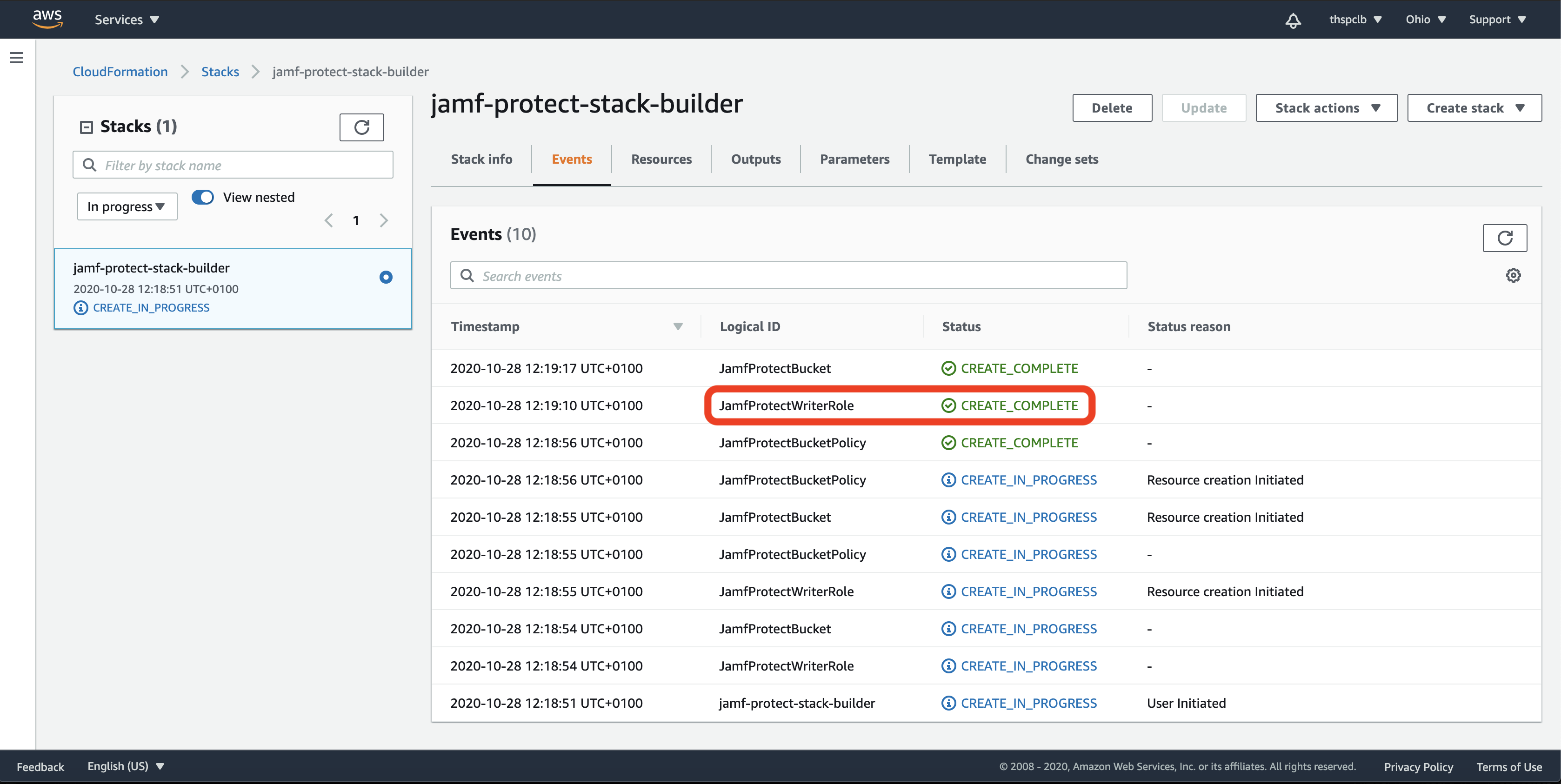Click CREATE_COMPLETE status for JamfProtectWriterRole
This screenshot has height=784, width=1561.
(x=1019, y=406)
